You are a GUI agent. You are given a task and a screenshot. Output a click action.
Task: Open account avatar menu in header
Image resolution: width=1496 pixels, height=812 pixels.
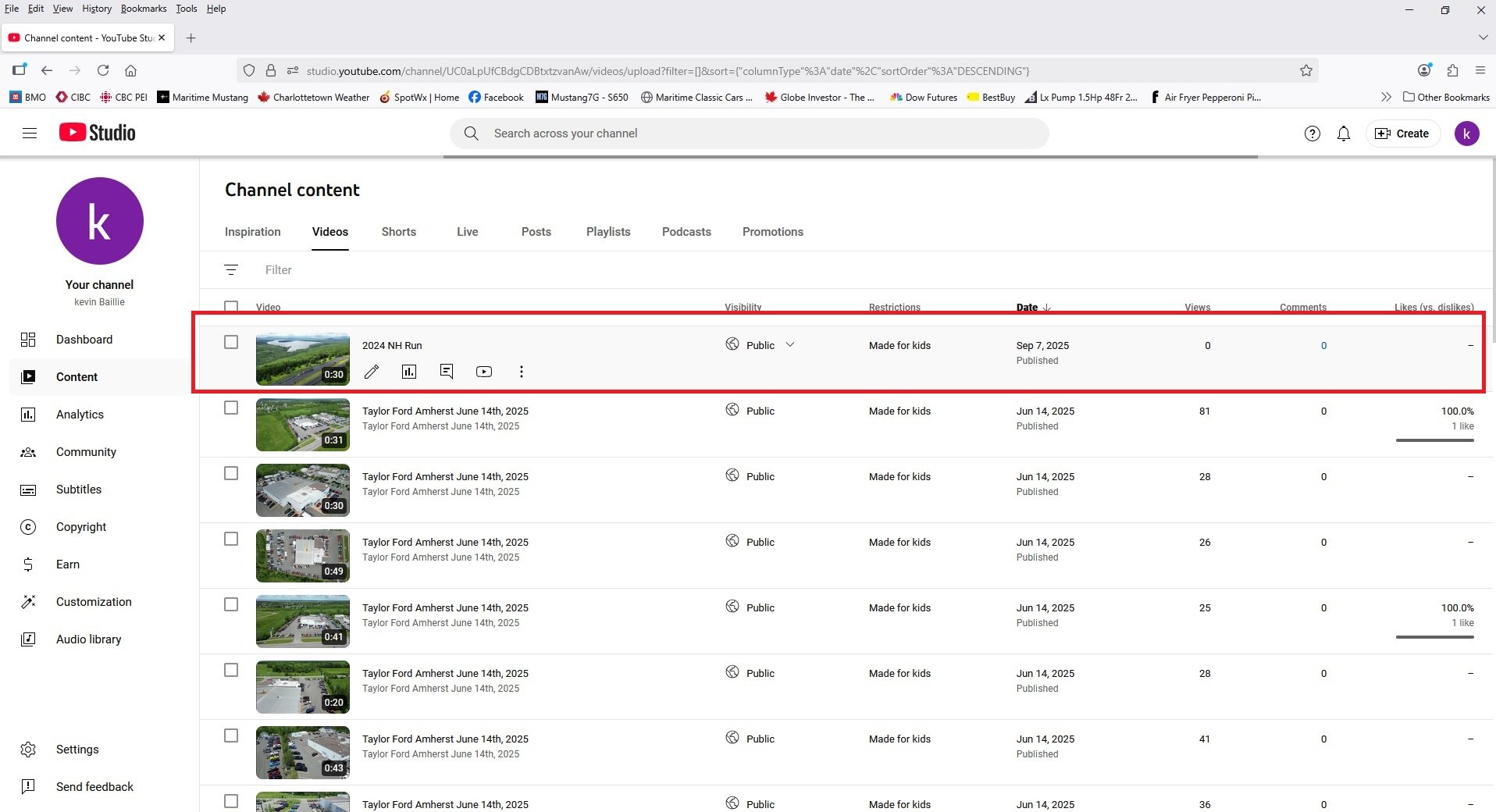tap(1466, 134)
